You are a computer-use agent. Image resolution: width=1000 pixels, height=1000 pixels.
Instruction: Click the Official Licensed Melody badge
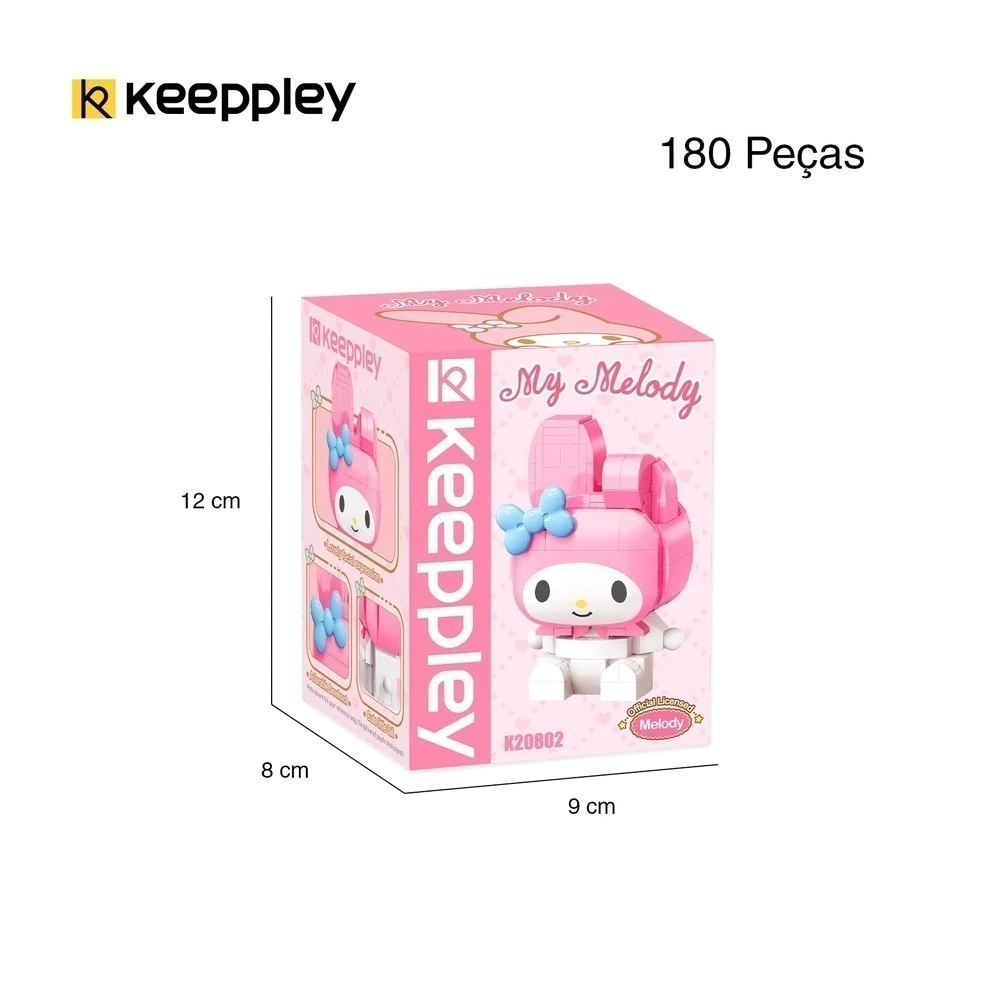coord(661,719)
